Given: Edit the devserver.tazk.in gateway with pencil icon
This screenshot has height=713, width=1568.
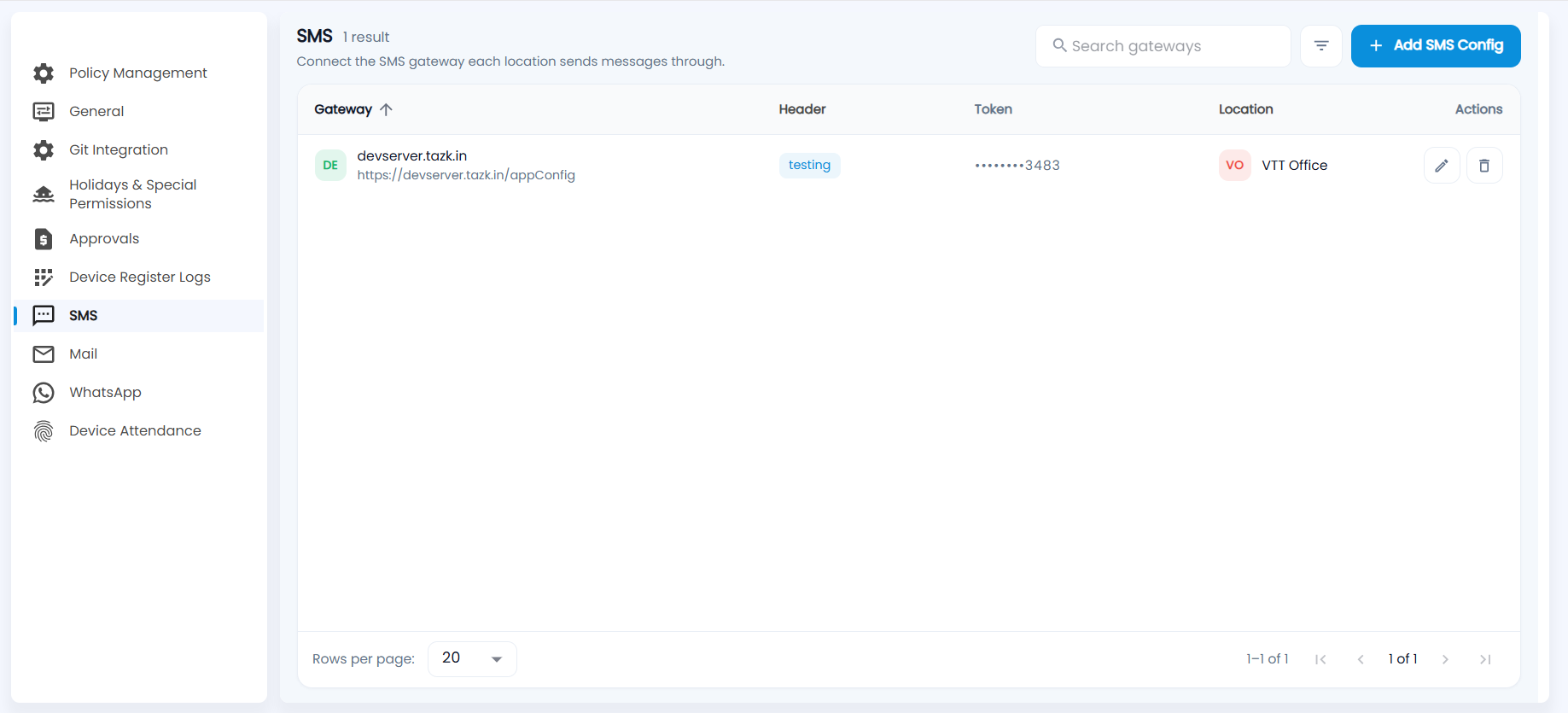Looking at the screenshot, I should pos(1442,166).
